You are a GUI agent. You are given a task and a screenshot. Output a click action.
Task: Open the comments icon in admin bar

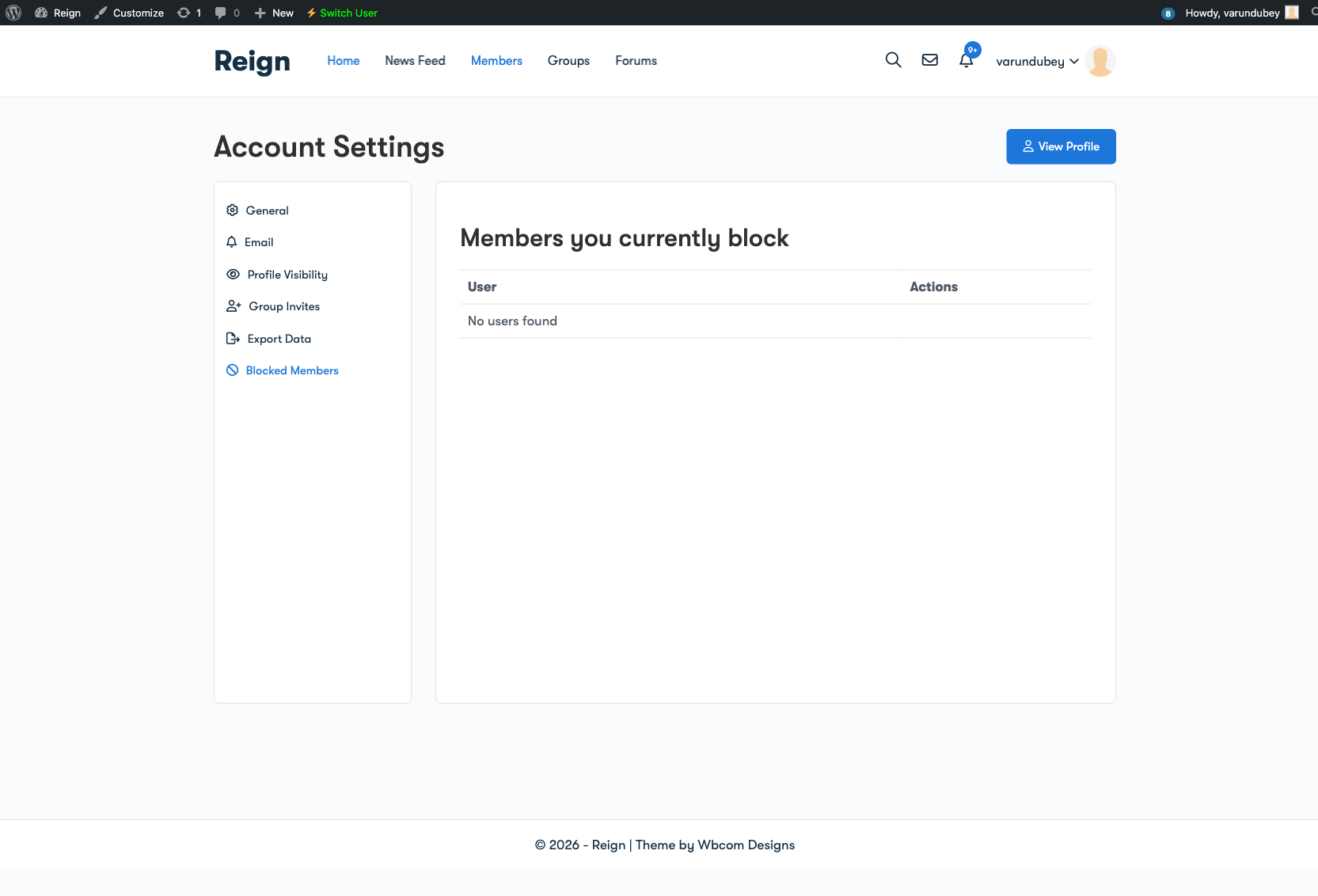(x=220, y=13)
